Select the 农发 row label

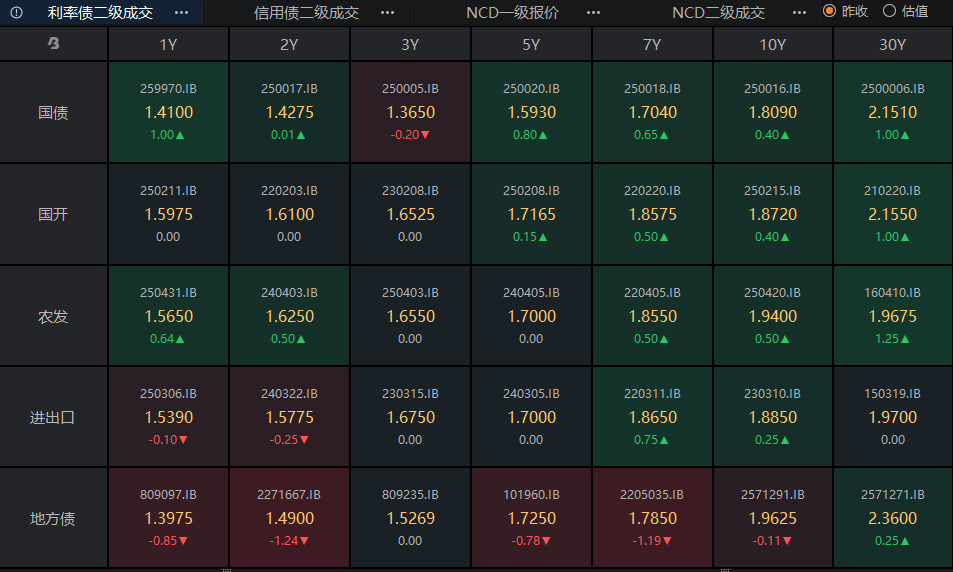53,316
